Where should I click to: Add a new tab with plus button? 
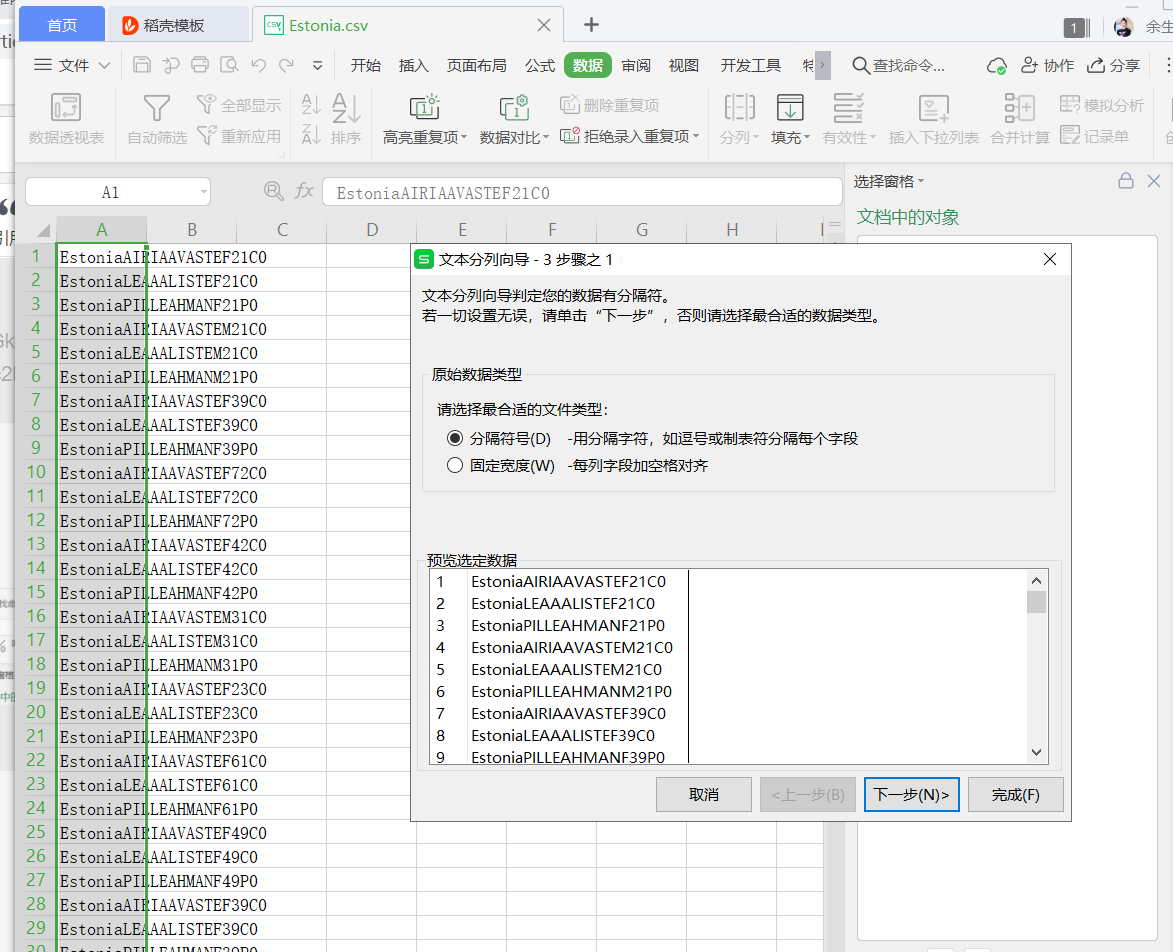[x=591, y=25]
